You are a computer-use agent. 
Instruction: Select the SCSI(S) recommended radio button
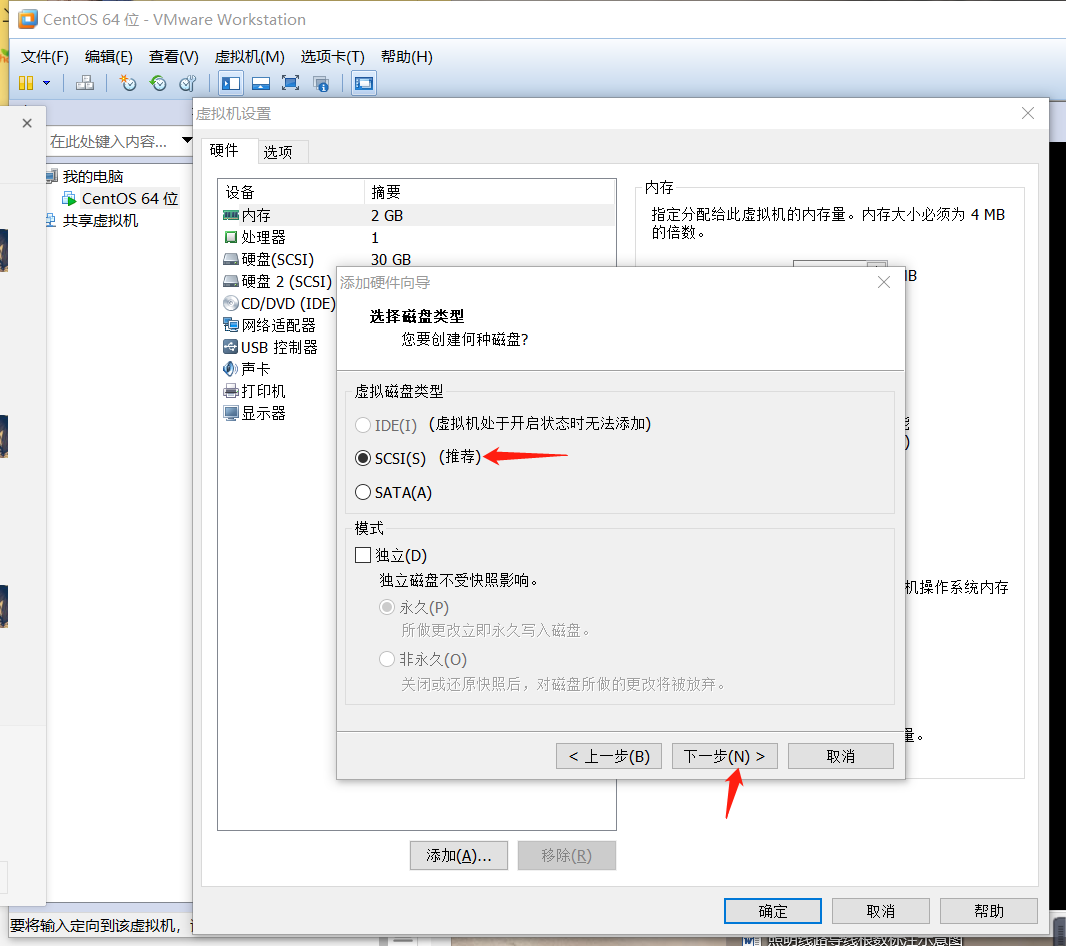pyautogui.click(x=363, y=458)
